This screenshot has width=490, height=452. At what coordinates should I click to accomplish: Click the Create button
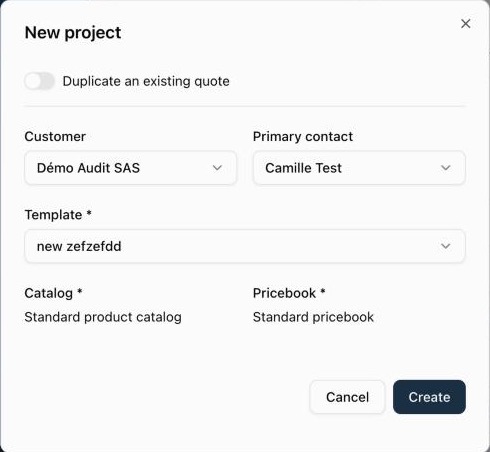(x=429, y=397)
